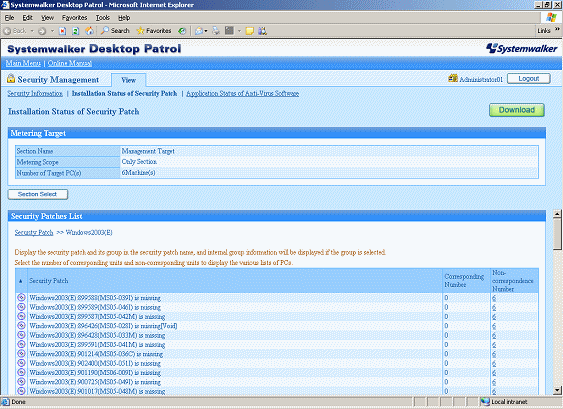Click the IE Forward arrow button
This screenshot has width=563, height=409.
[42, 31]
